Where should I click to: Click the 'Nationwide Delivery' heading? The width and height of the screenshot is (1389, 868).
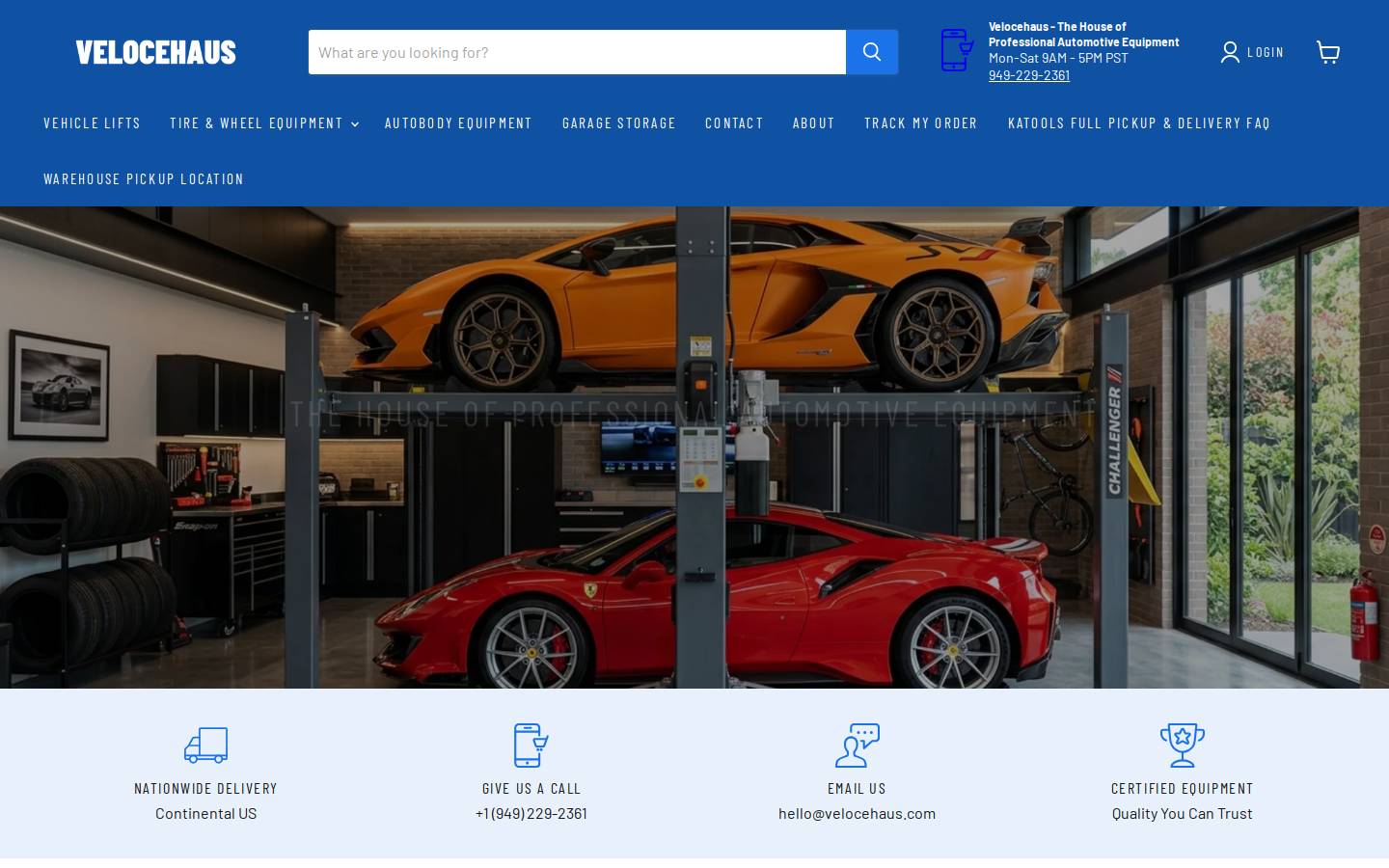[206, 788]
